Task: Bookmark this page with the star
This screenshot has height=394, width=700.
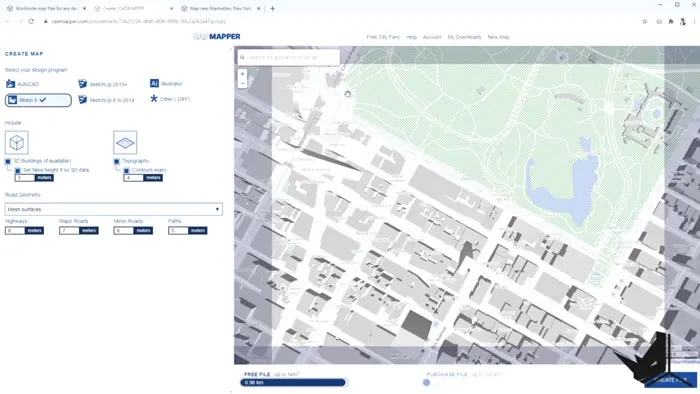Action: 645,21
